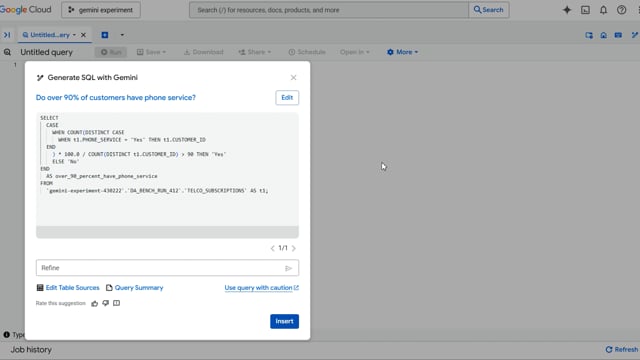This screenshot has height=360, width=640.
Task: Open the More settings dropdown
Action: point(402,52)
